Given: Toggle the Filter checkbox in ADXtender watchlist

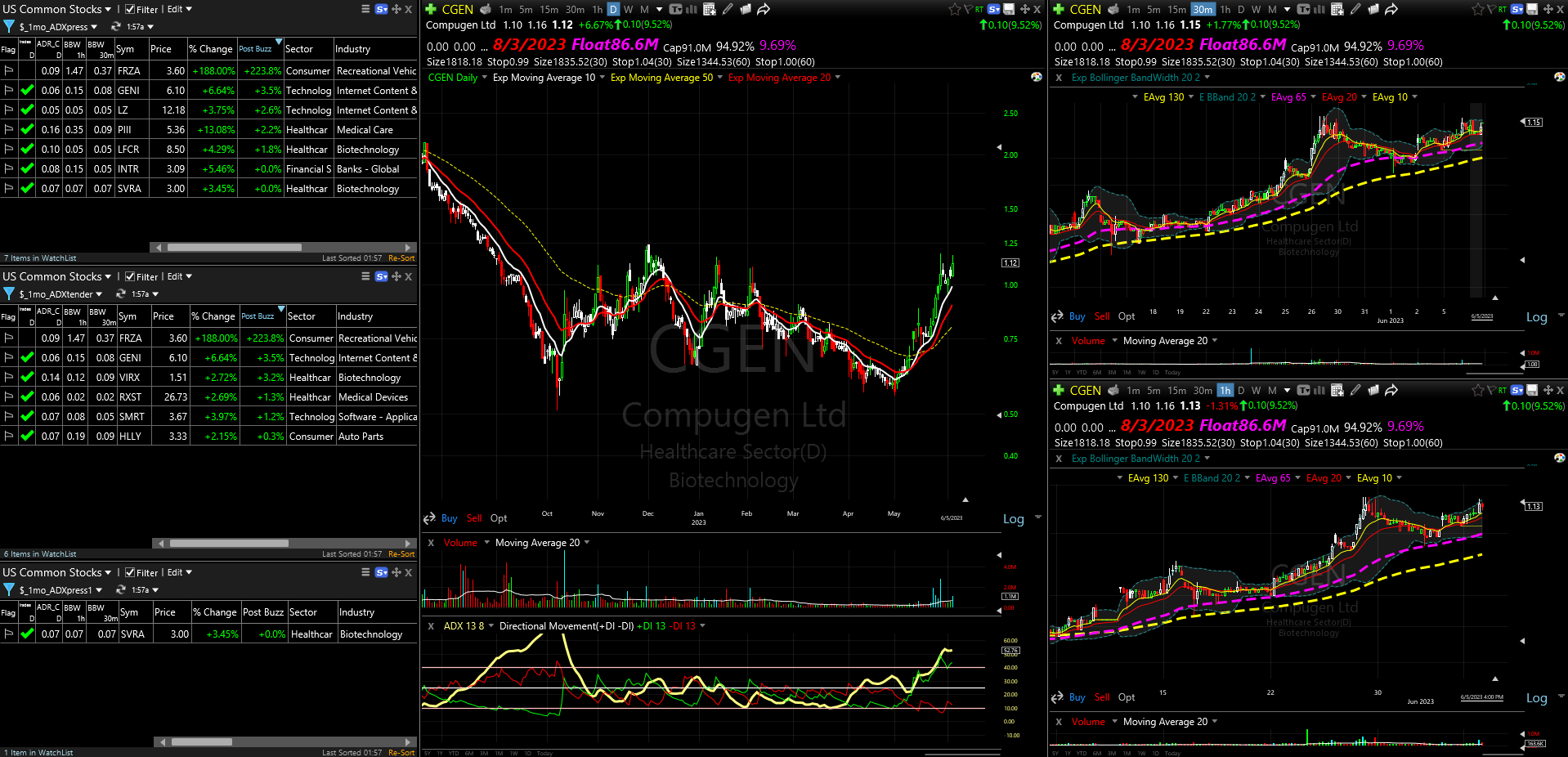Looking at the screenshot, I should [x=130, y=276].
